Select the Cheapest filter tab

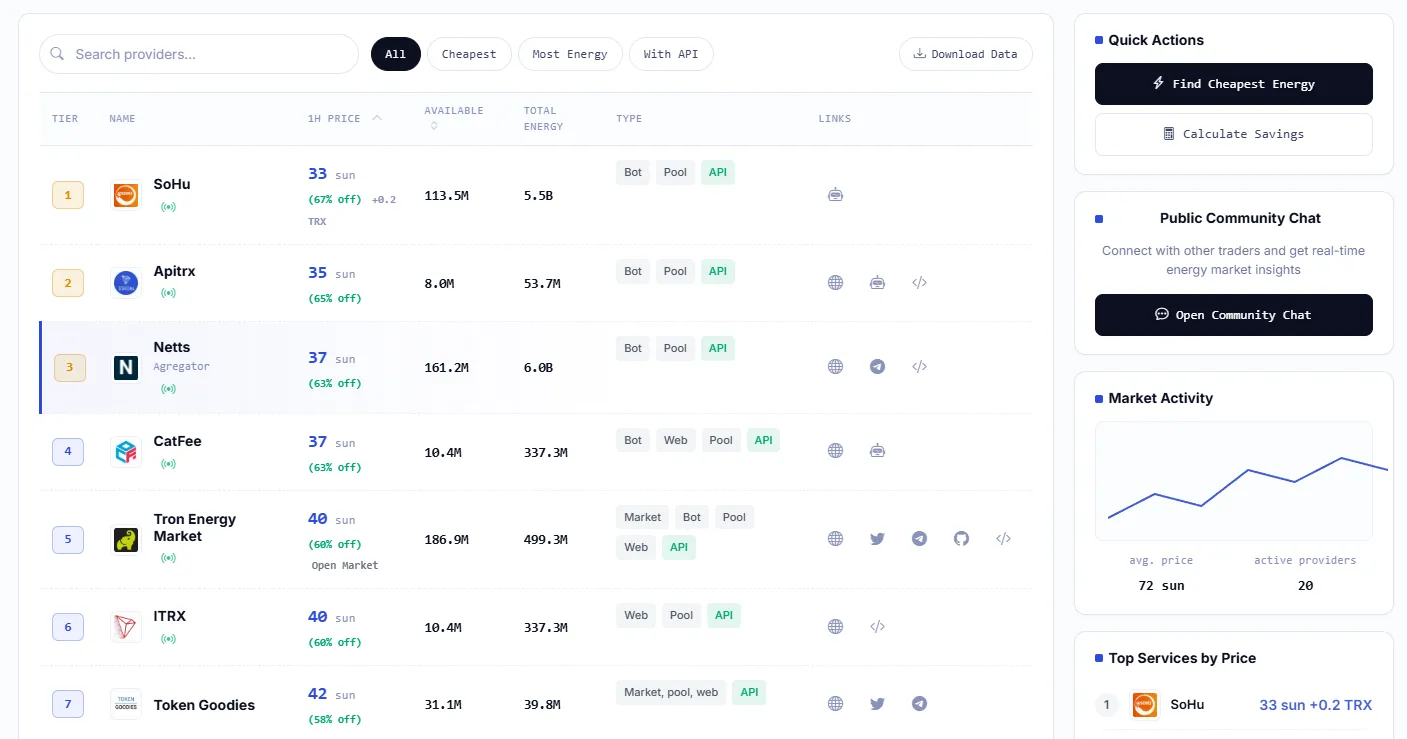pos(469,54)
